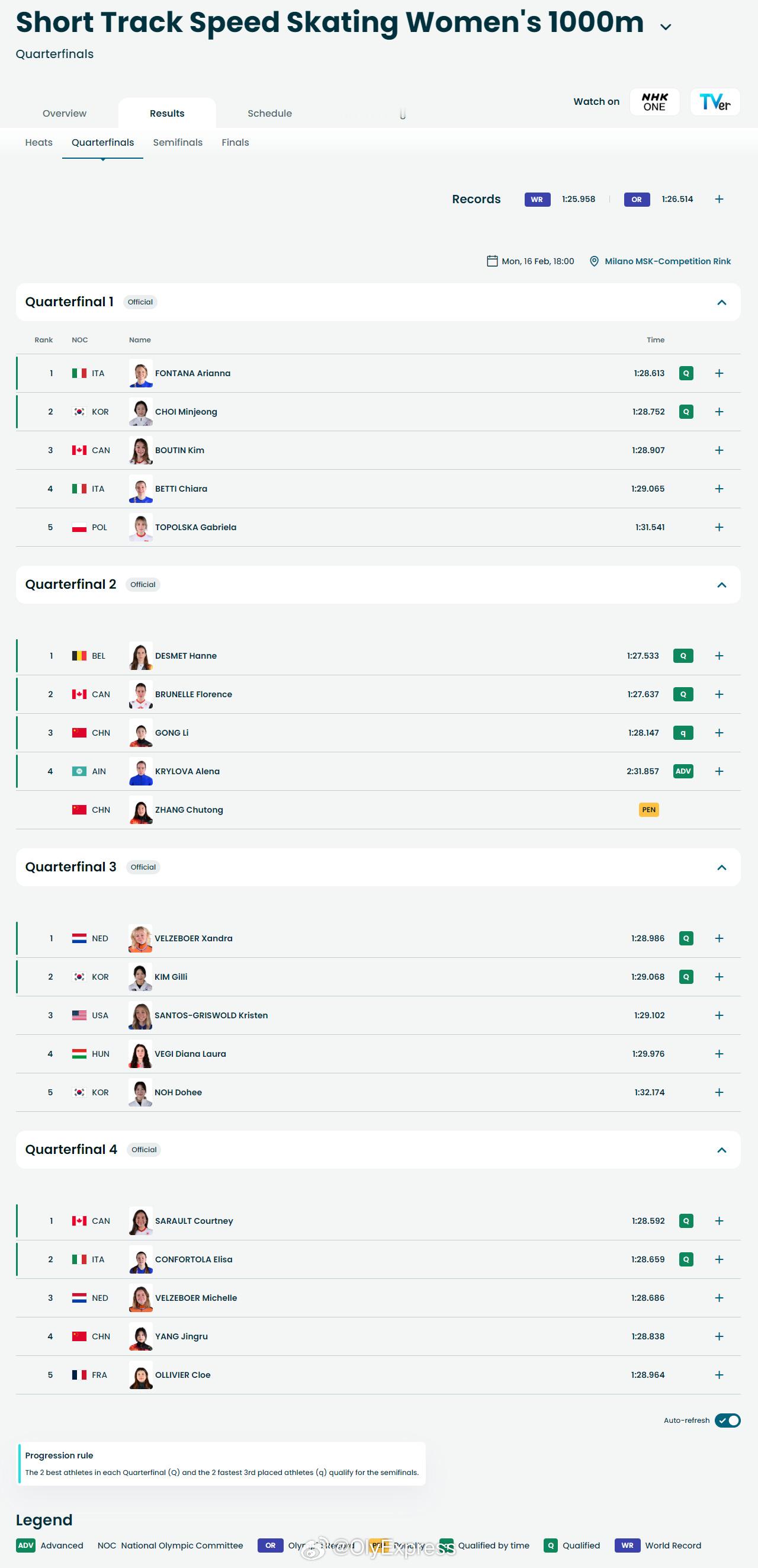Click the plus icon on FONTANA Arianna row
This screenshot has width=758, height=1568.
tap(718, 373)
